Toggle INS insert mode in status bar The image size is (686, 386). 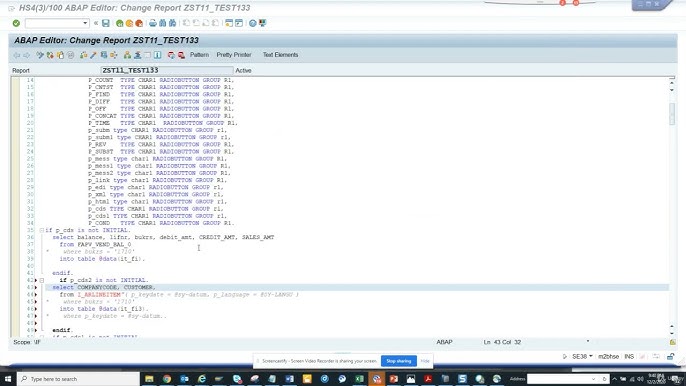click(629, 357)
